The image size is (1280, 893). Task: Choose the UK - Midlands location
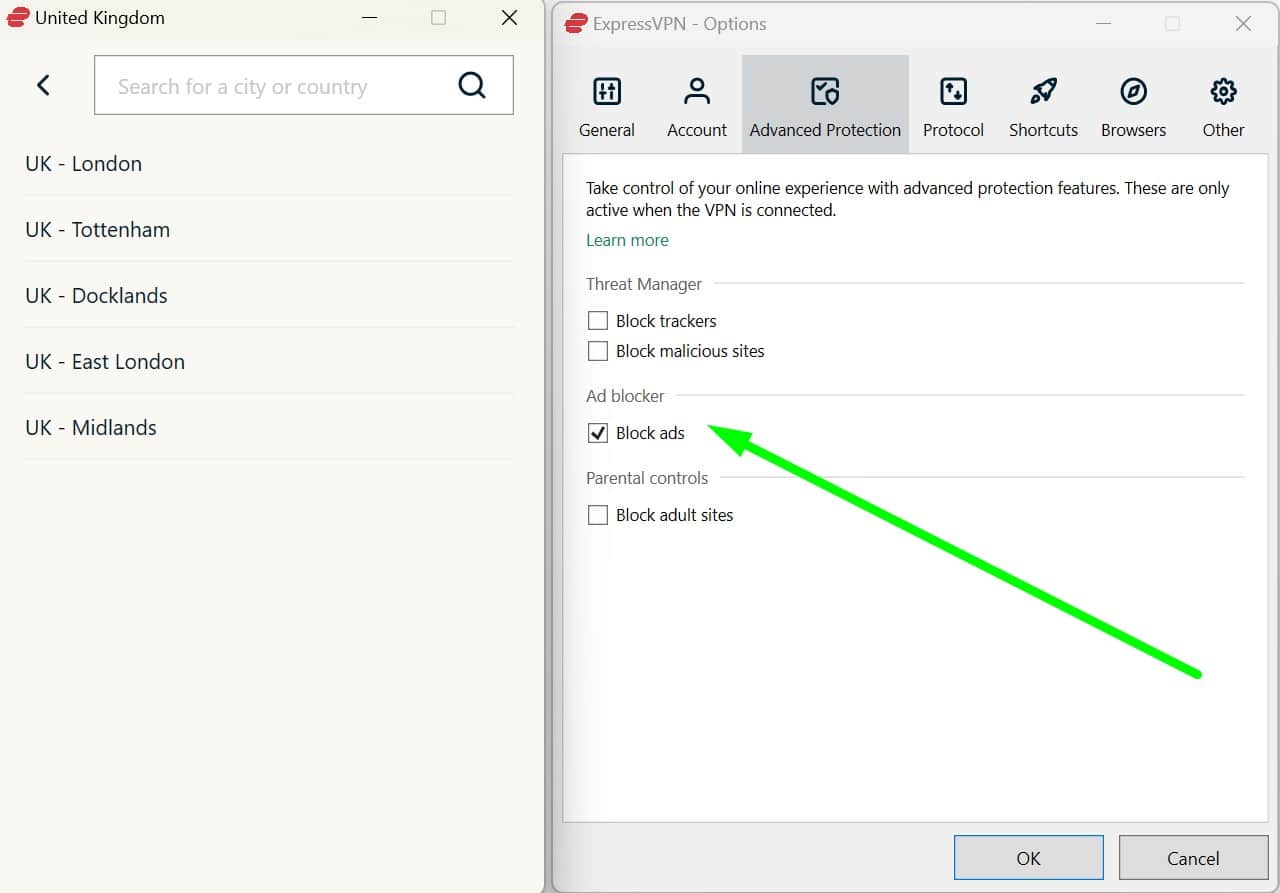pos(269,427)
